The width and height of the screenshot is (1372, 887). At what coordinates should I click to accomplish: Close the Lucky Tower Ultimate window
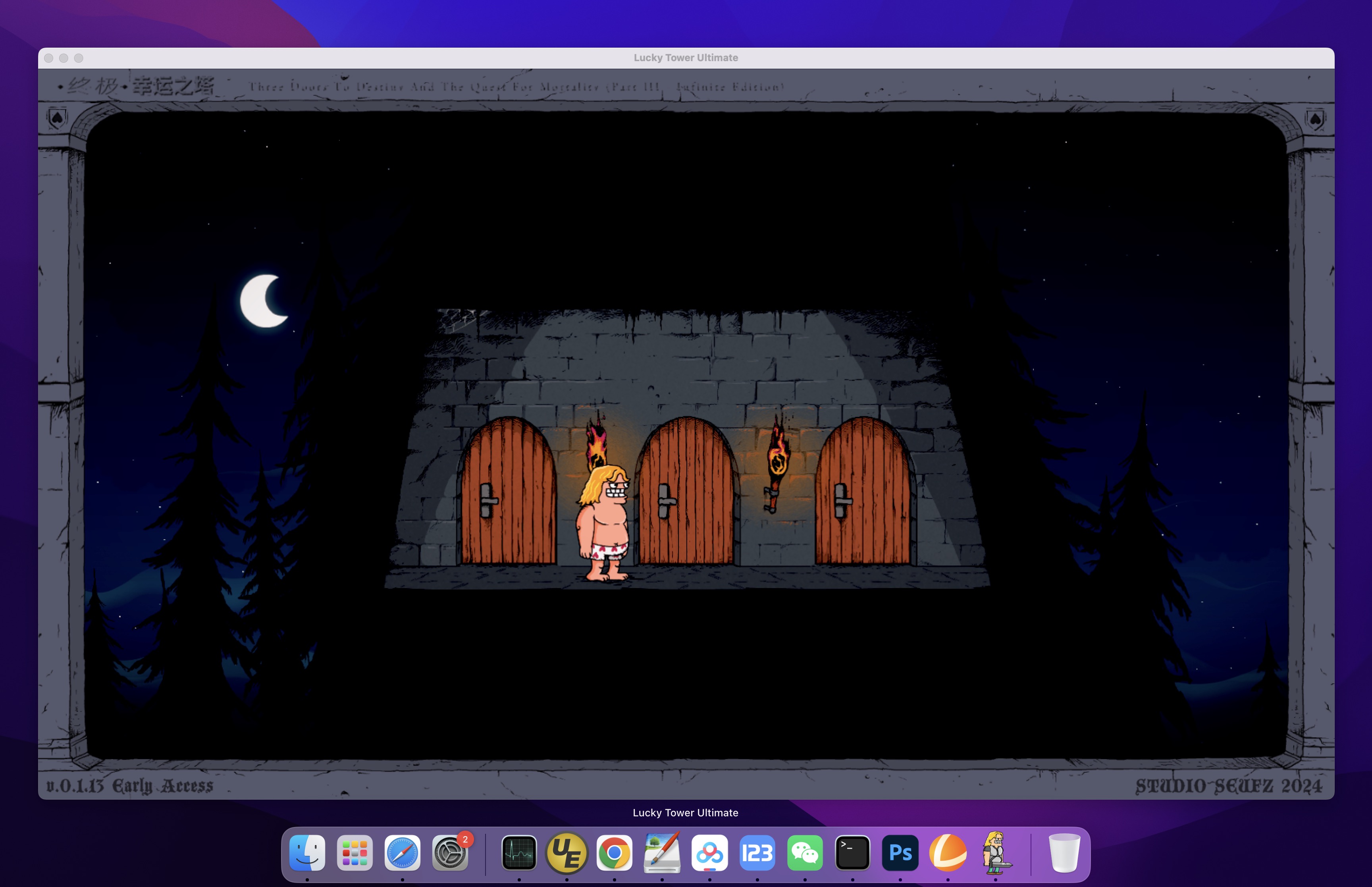(49, 58)
